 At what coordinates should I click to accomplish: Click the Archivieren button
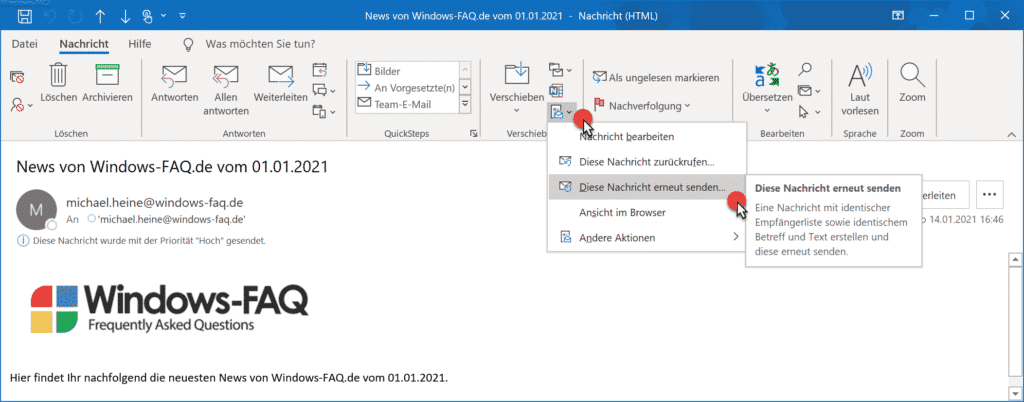coord(108,84)
